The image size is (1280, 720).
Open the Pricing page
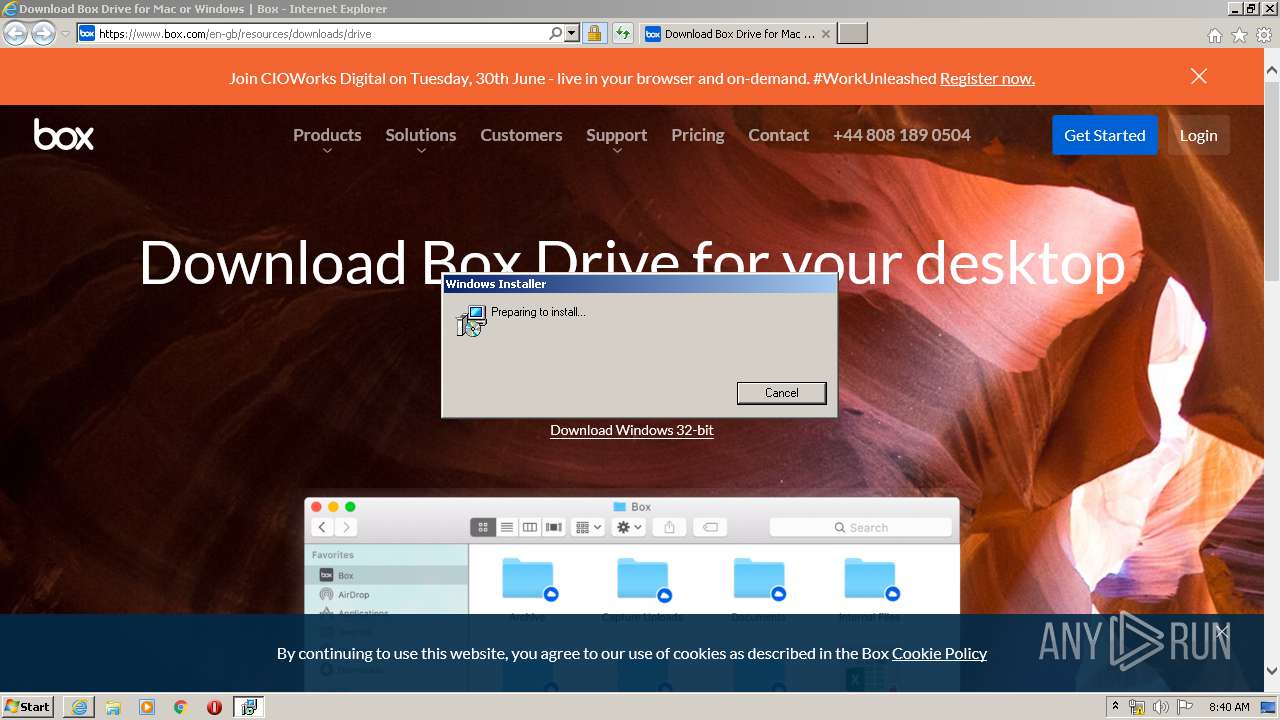click(698, 135)
